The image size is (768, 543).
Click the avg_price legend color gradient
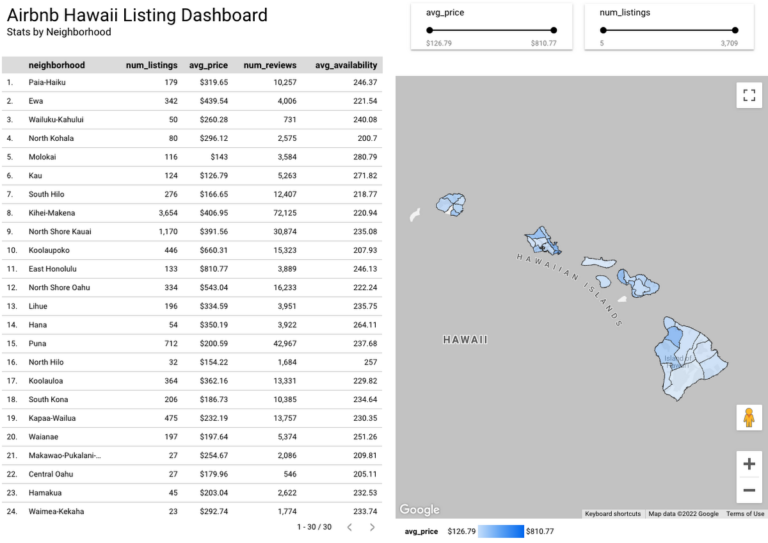point(501,531)
